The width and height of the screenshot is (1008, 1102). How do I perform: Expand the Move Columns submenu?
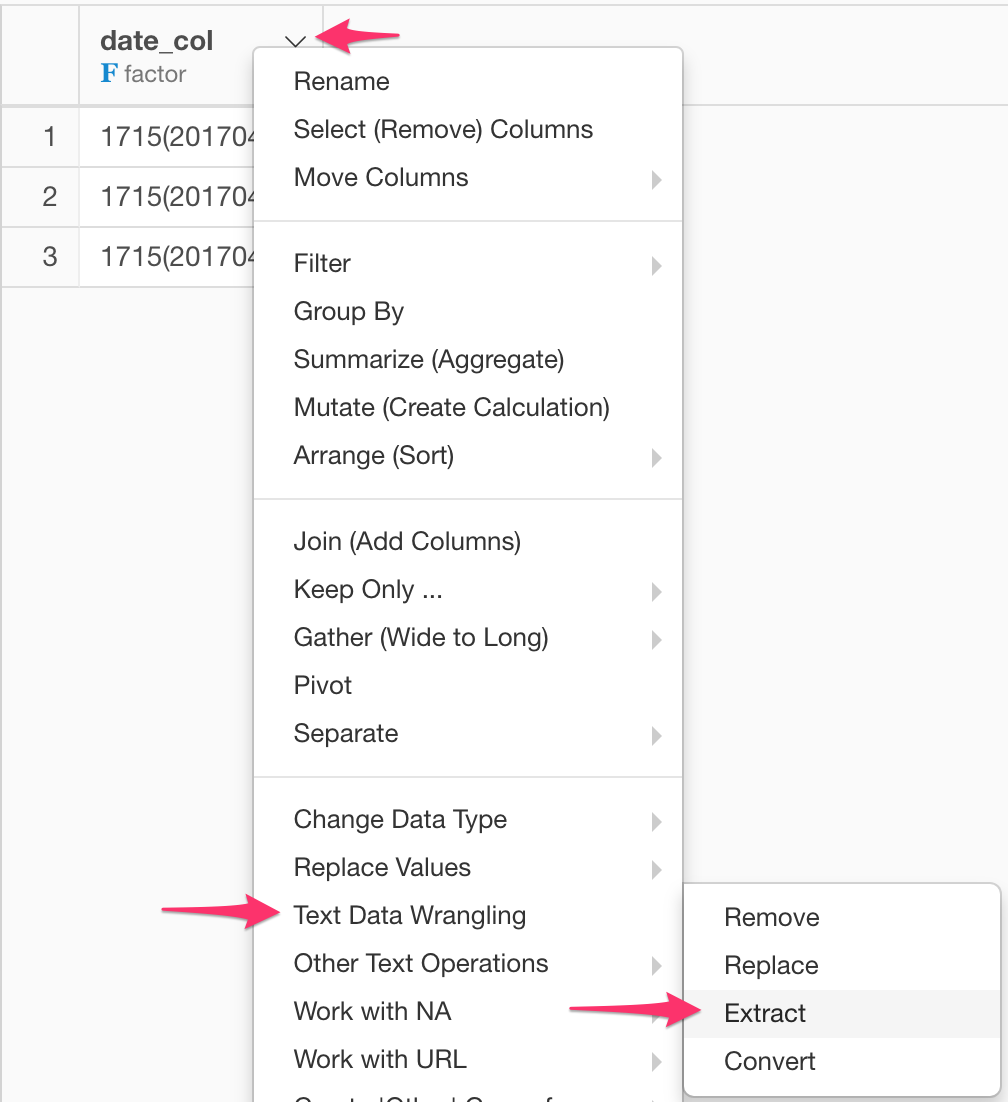point(658,181)
